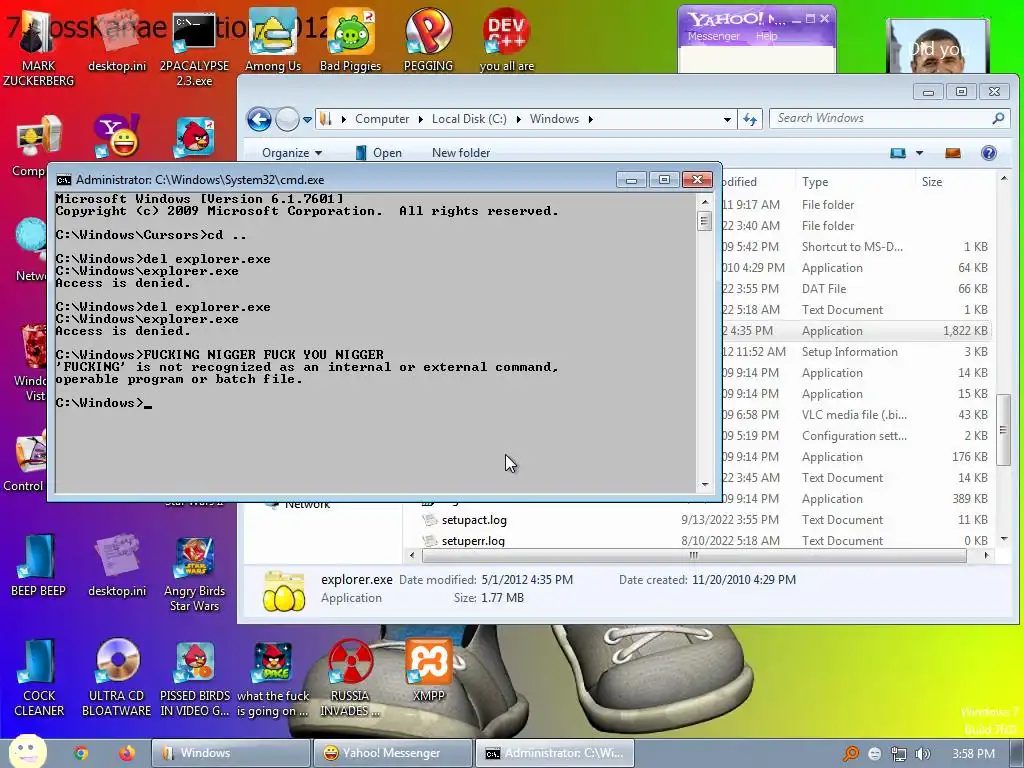The height and width of the screenshot is (768, 1024).
Task: Open Explorer help question mark icon
Action: [x=989, y=153]
